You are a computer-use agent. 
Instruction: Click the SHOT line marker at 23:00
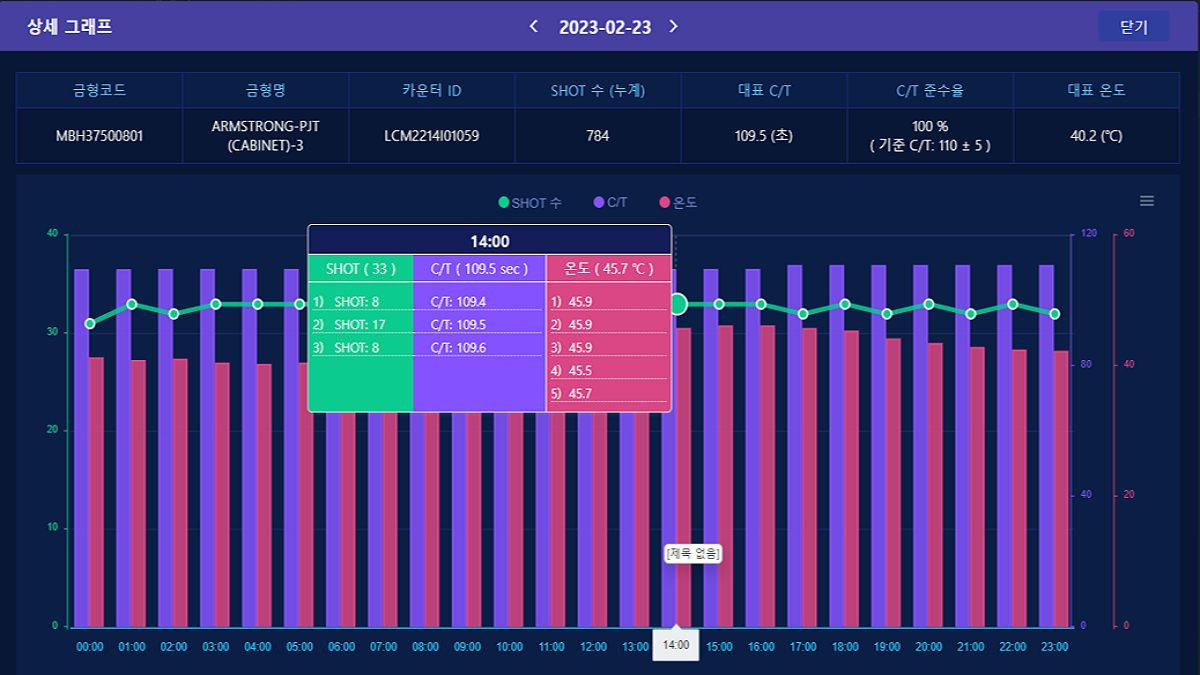(x=1055, y=314)
